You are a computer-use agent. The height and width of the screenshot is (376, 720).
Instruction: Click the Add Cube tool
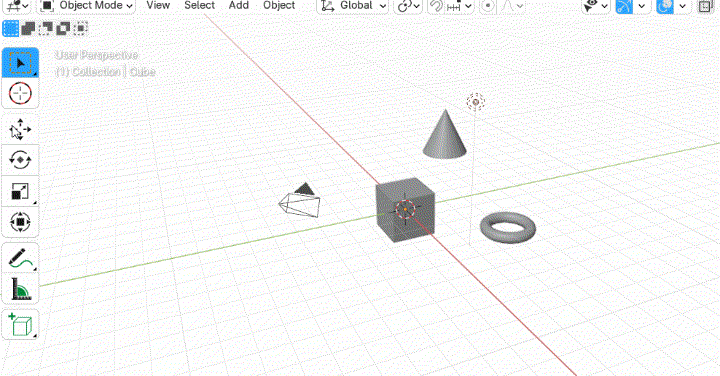pos(20,325)
